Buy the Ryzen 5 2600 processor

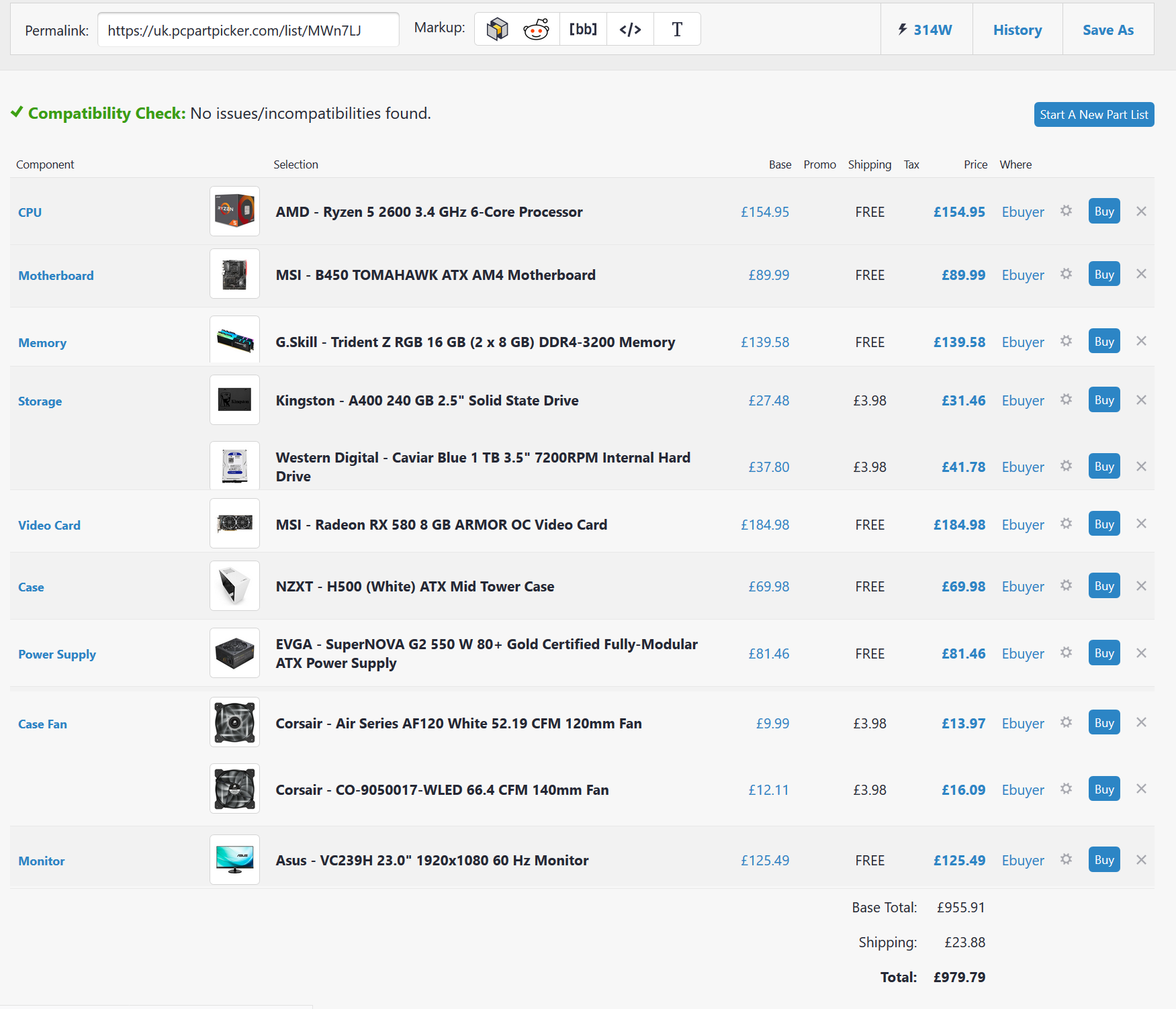1104,211
